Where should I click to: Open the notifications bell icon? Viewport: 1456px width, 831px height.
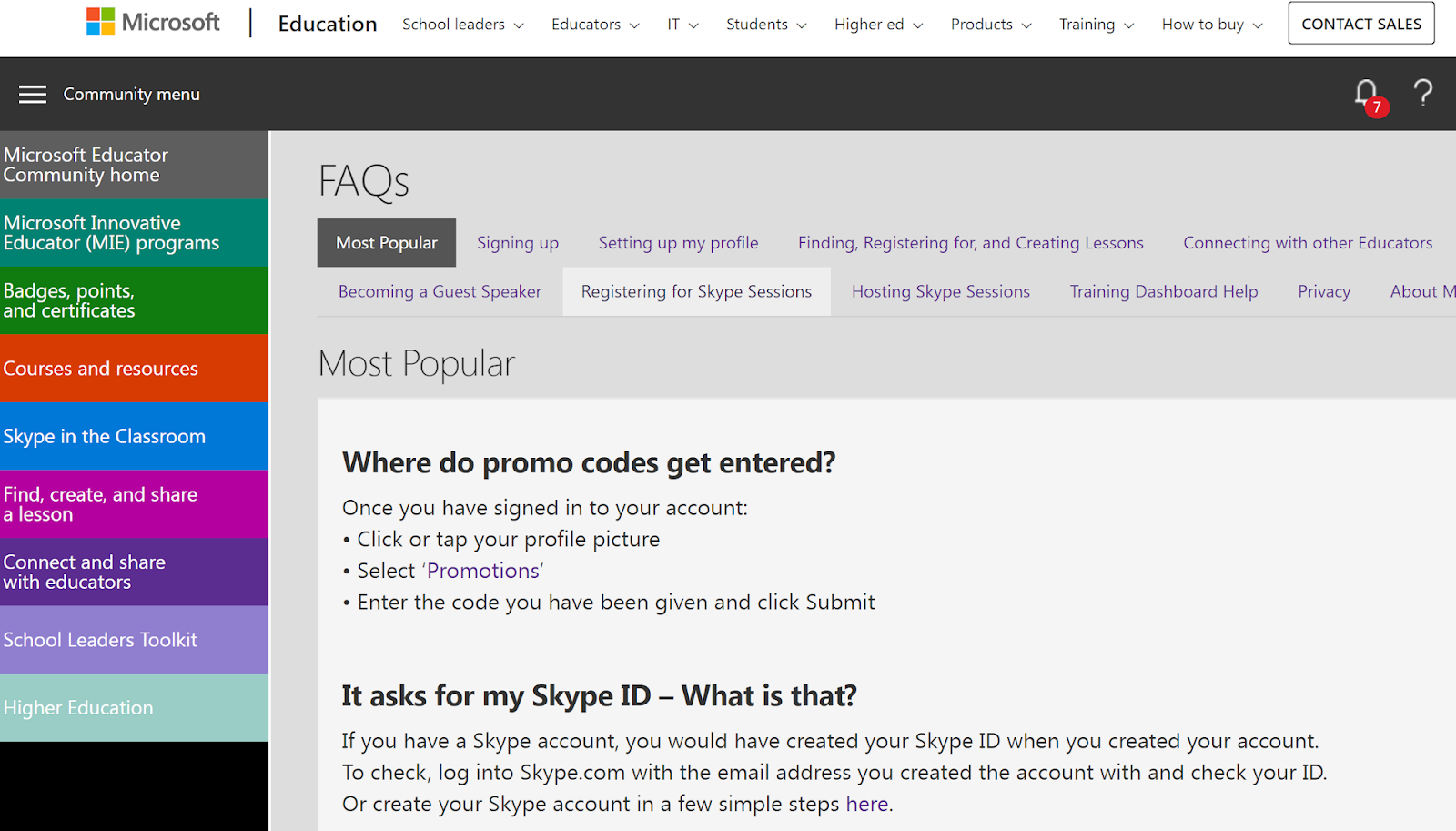point(1366,94)
